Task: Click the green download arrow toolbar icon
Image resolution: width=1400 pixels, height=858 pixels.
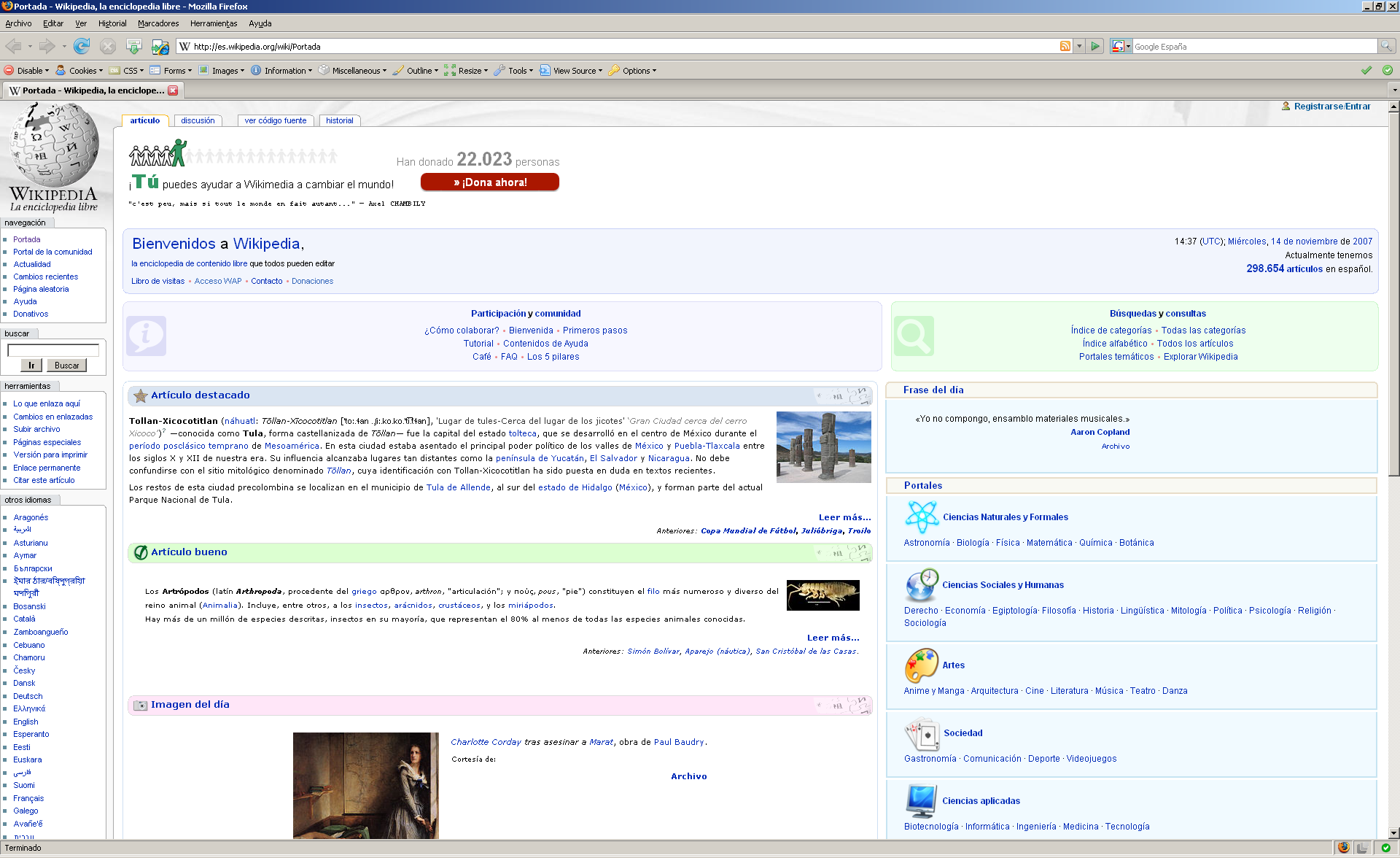Action: pyautogui.click(x=134, y=47)
